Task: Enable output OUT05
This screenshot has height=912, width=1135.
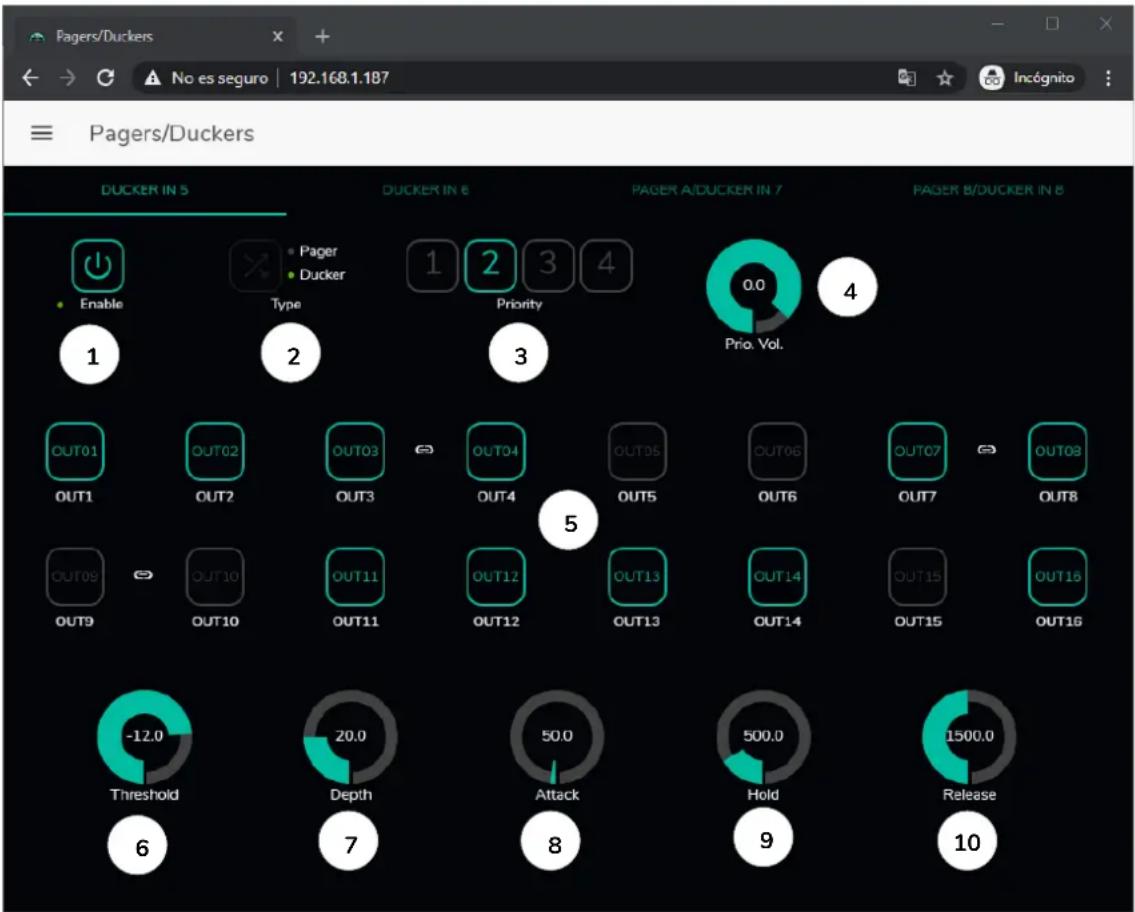Action: 637,452
